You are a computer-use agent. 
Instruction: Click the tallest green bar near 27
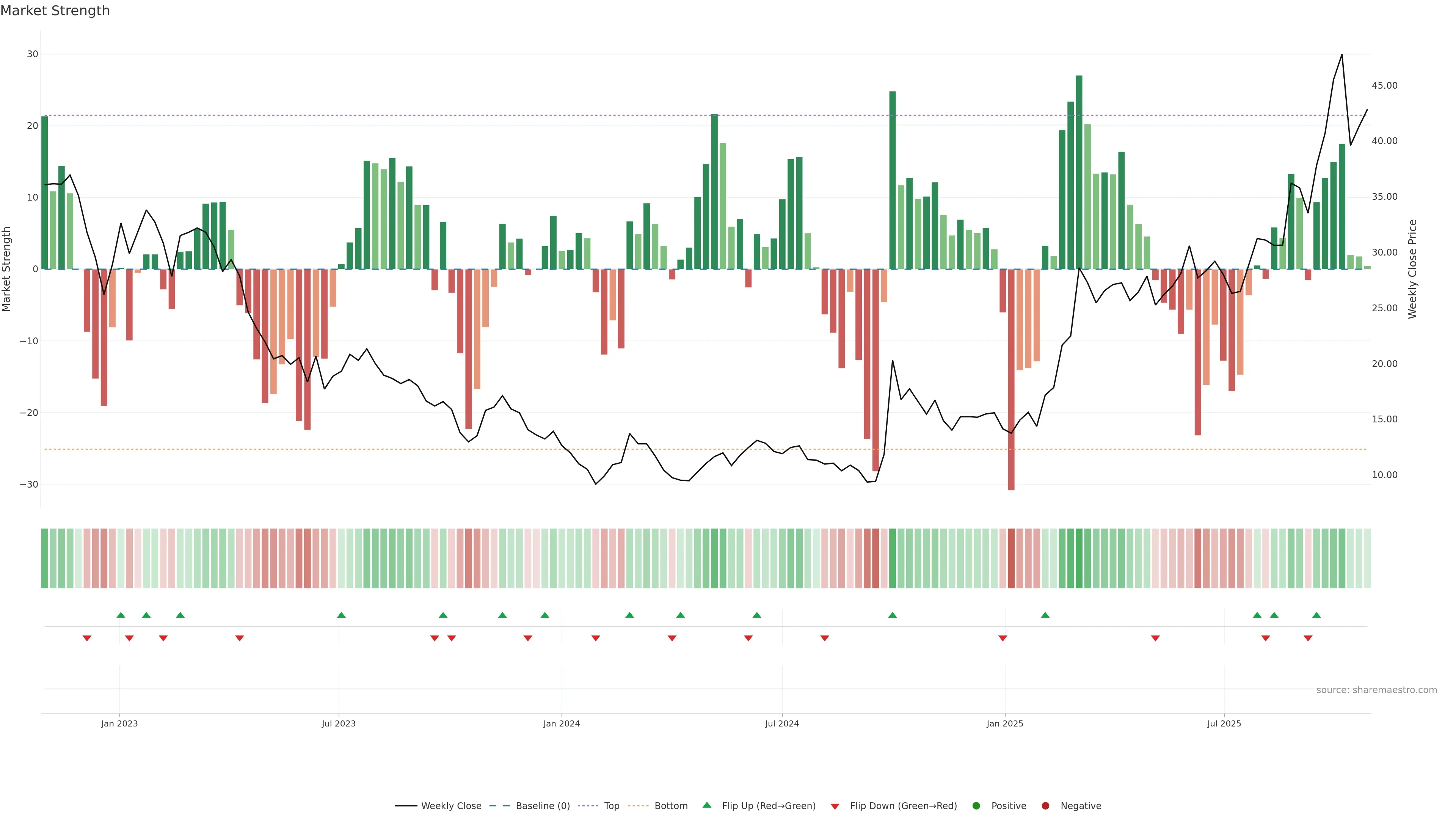coord(1079,169)
